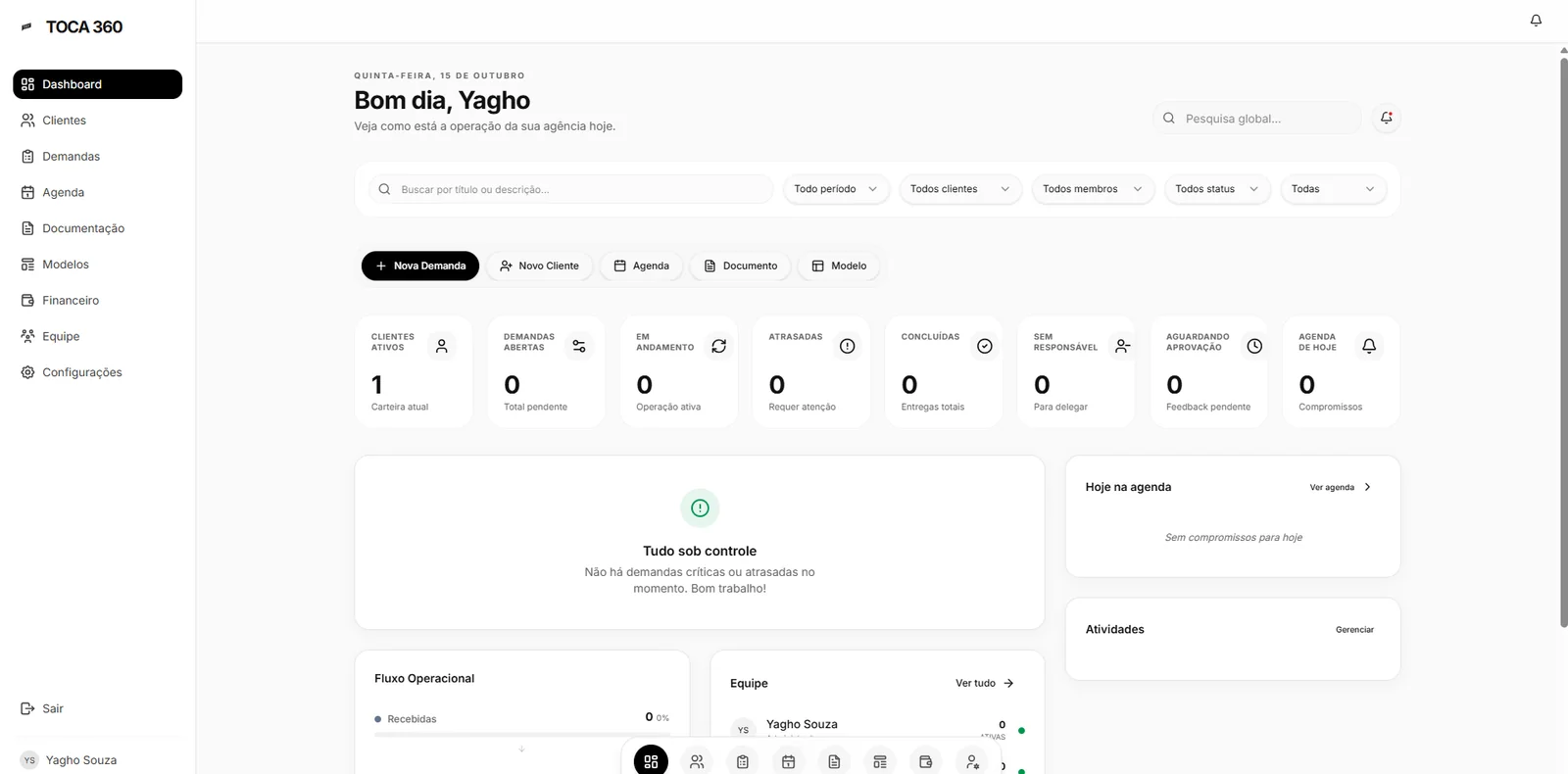The height and width of the screenshot is (774, 1568).
Task: Click the Buscar por título ou descrição field
Action: pos(571,189)
